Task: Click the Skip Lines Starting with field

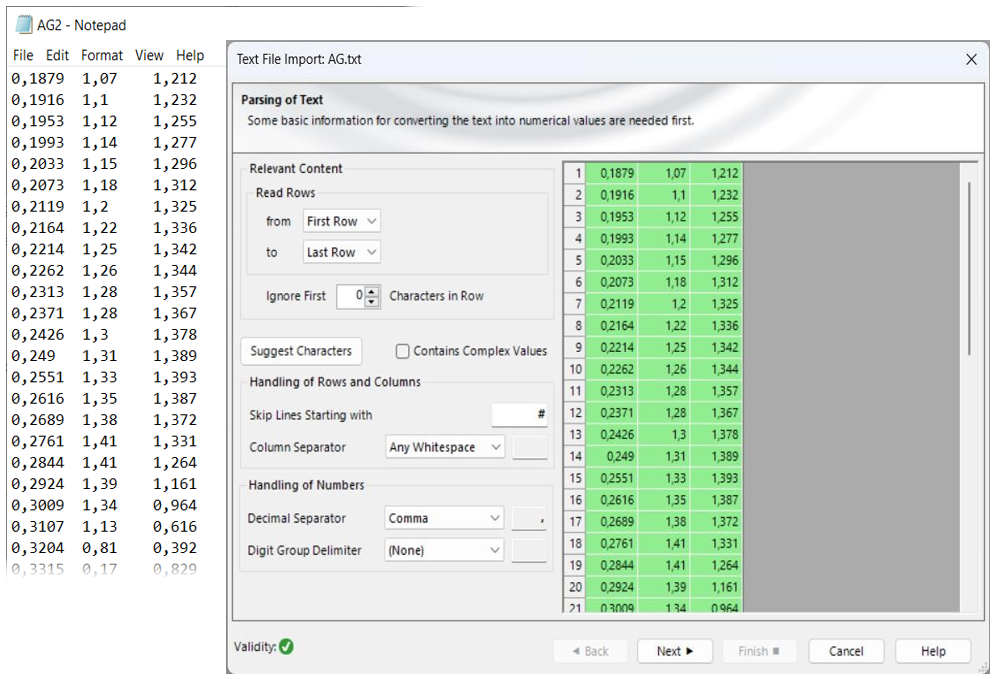Action: [x=519, y=415]
